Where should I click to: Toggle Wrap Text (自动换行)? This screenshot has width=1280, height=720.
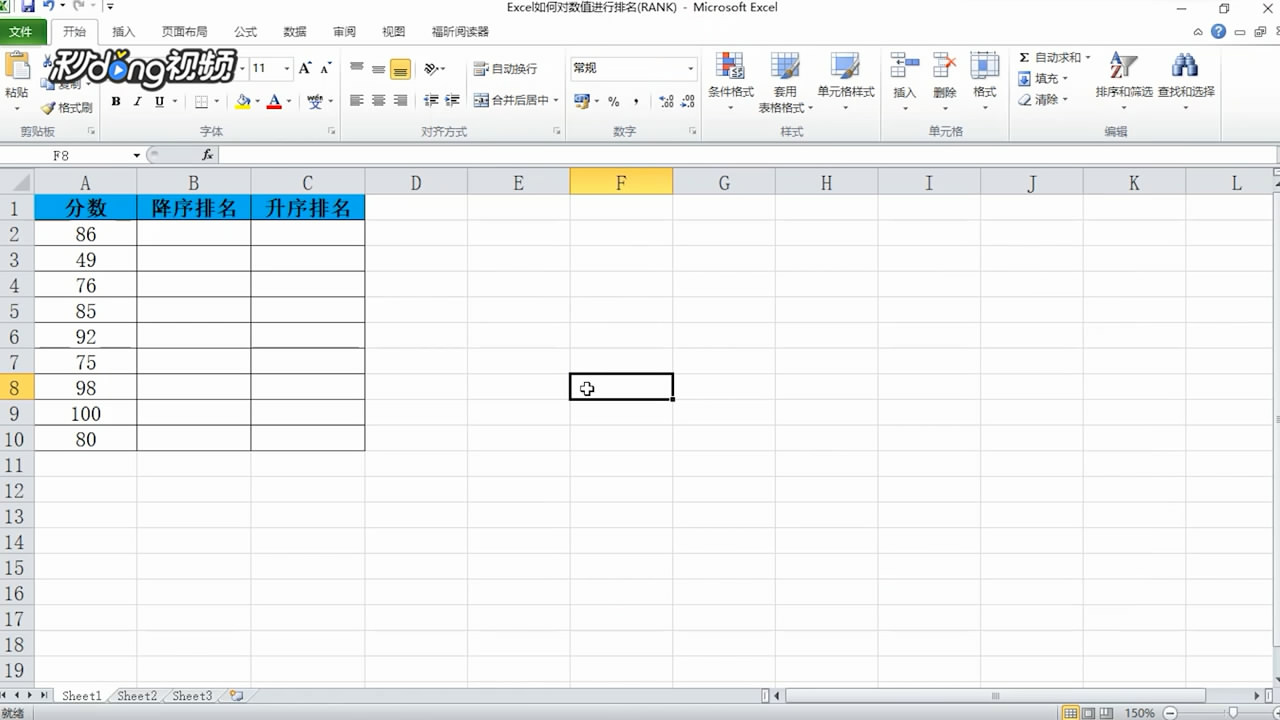click(x=506, y=68)
